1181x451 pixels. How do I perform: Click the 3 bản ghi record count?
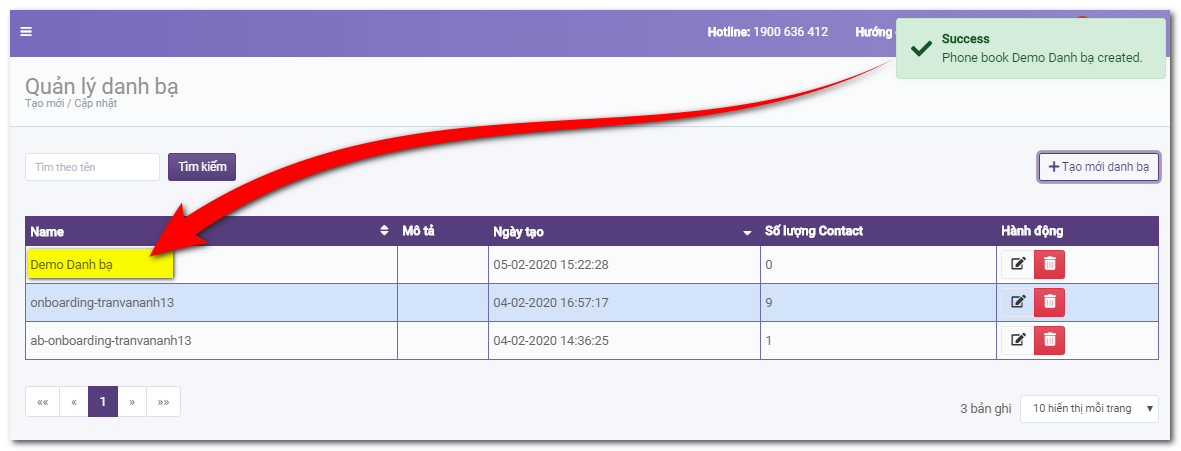pyautogui.click(x=985, y=409)
